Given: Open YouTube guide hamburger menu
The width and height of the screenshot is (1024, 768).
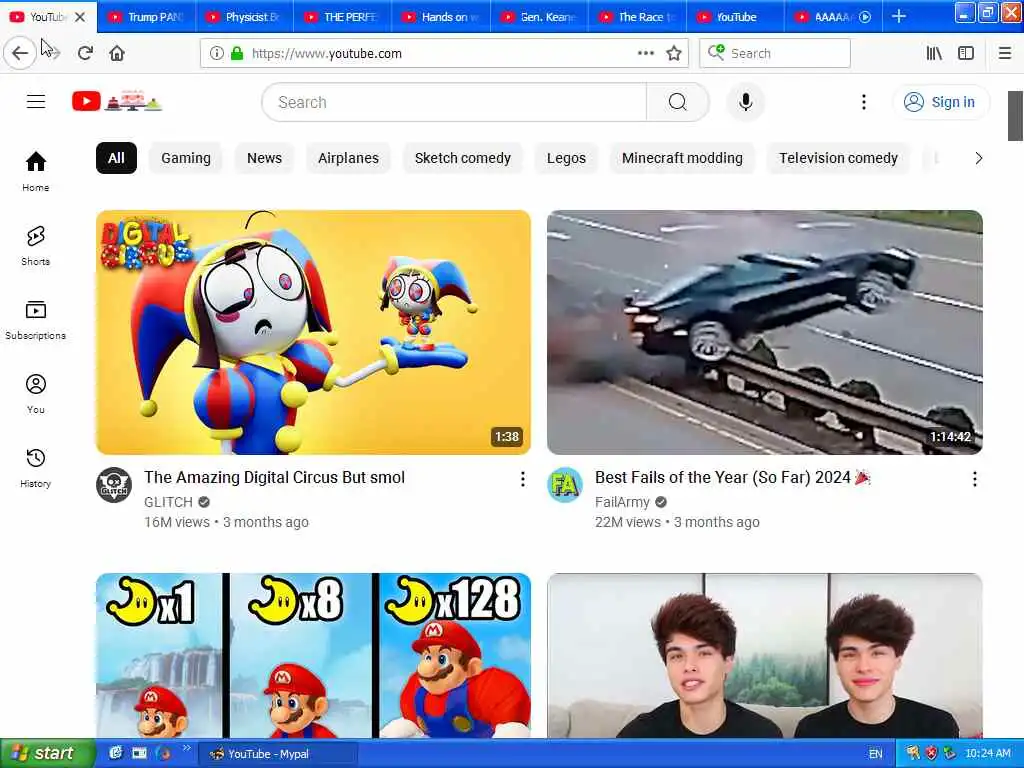Looking at the screenshot, I should pos(36,102).
